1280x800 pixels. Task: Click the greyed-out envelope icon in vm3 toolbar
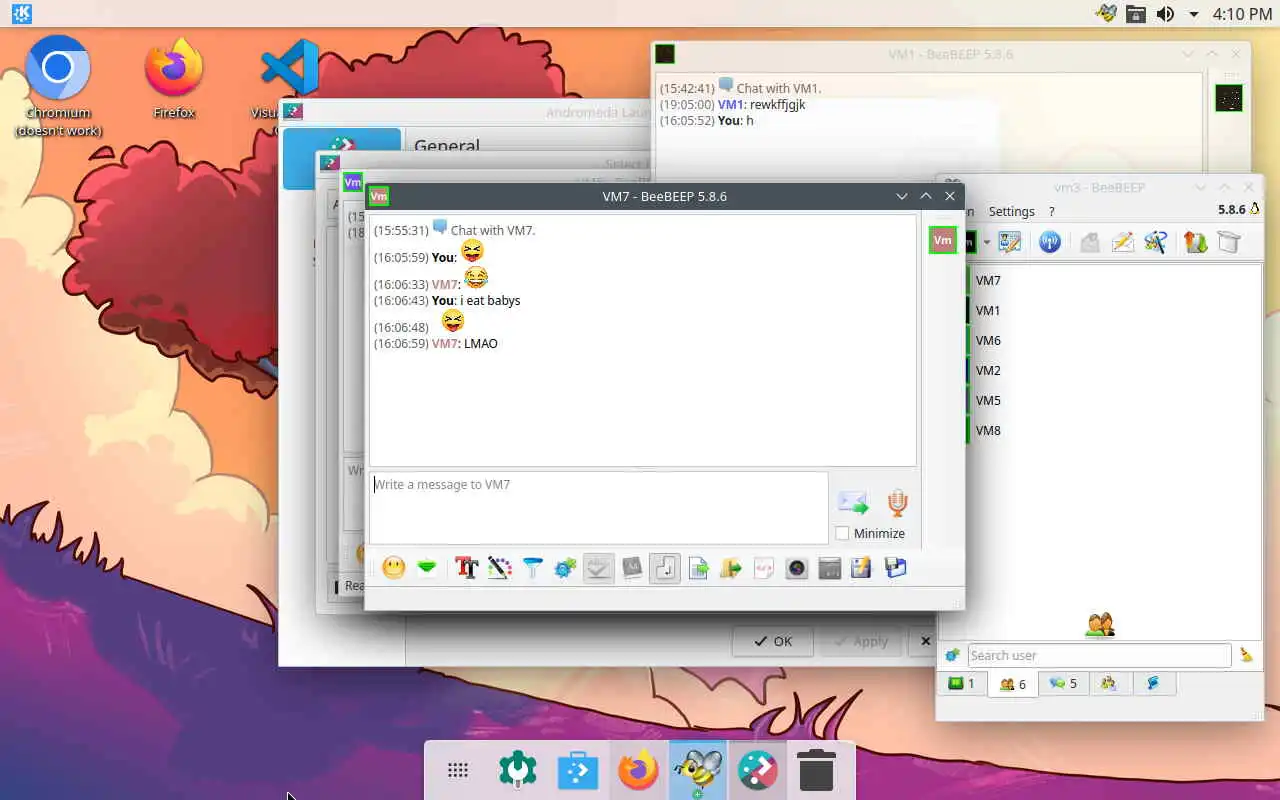(1090, 242)
